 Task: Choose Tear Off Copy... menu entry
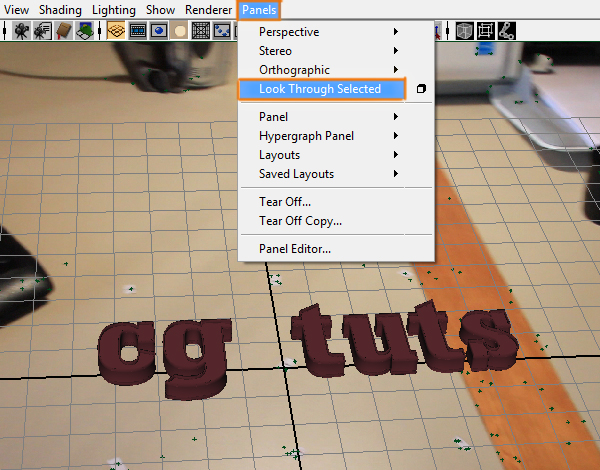point(300,221)
